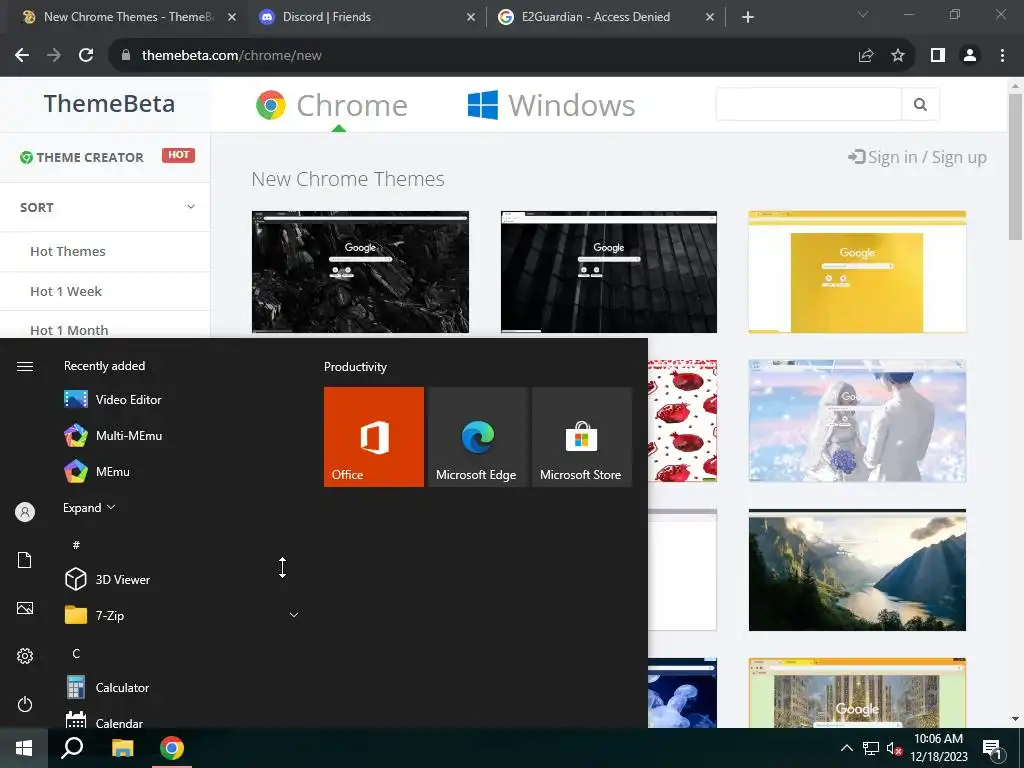Open the yellow gold theme thumbnail

857,272
